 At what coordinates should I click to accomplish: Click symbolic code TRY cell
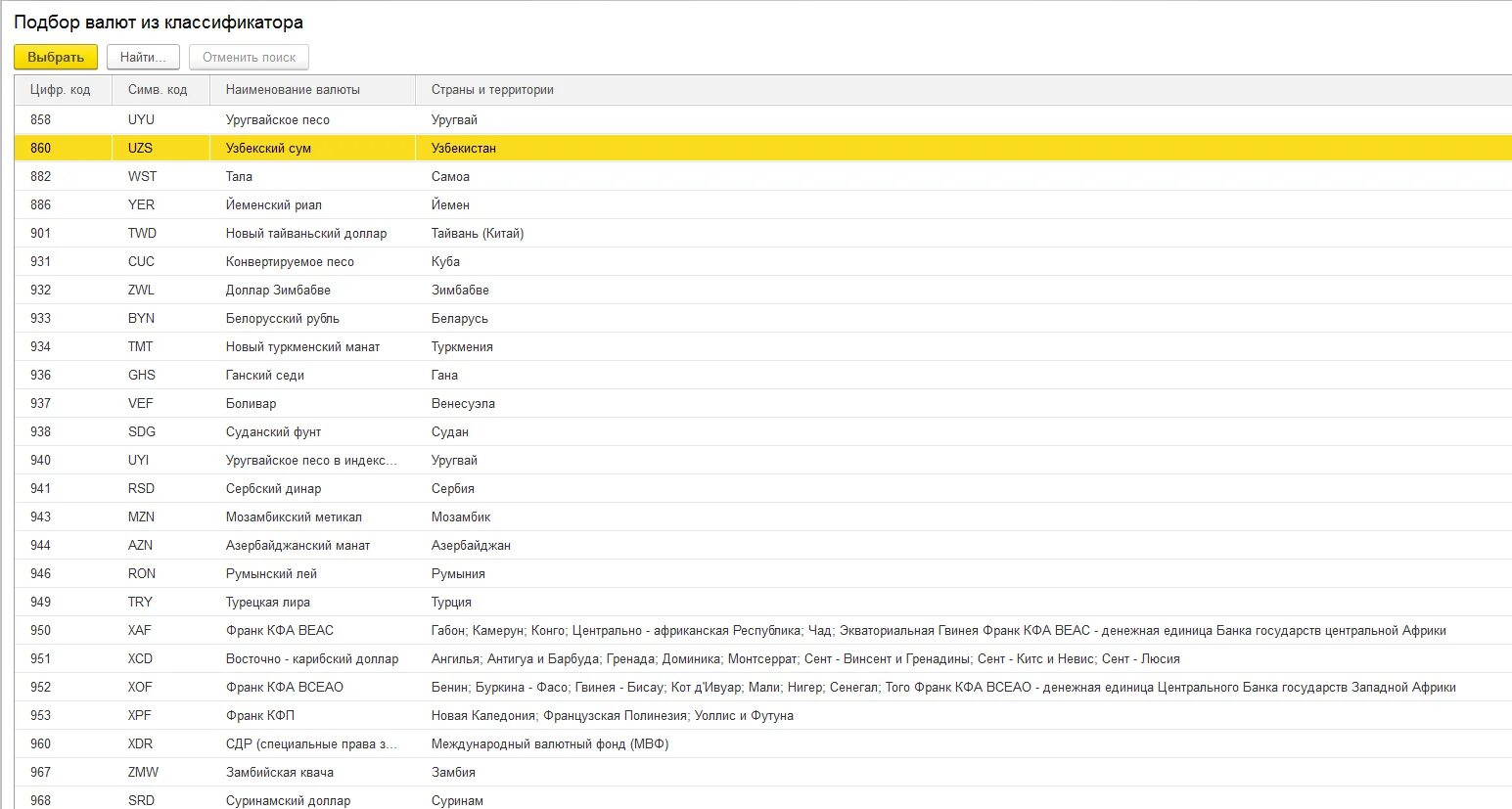point(161,602)
